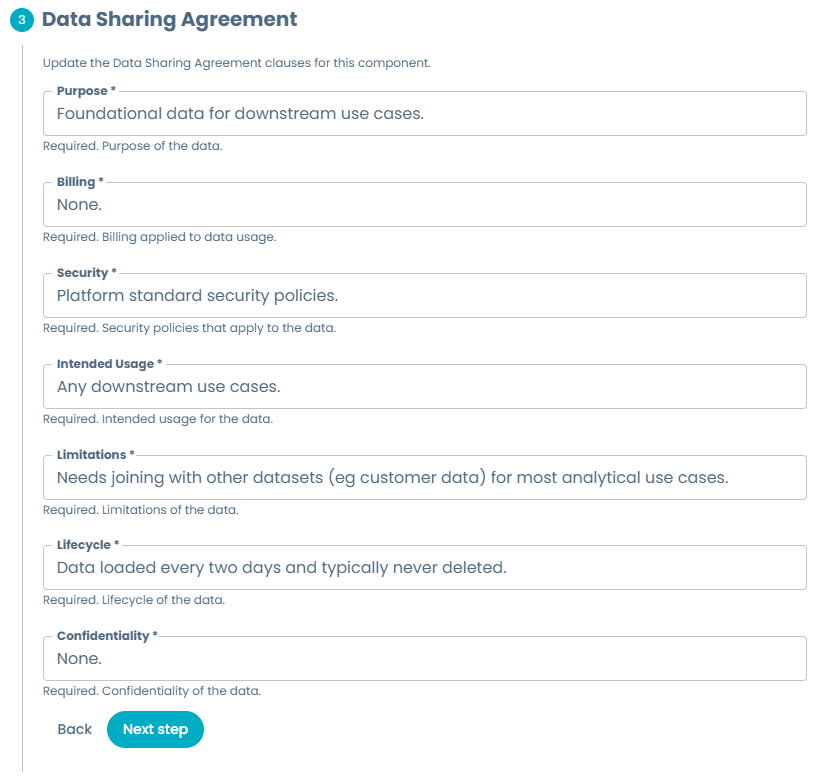Click the Limitations field label
Screen dimensions: 820x778
[90, 454]
